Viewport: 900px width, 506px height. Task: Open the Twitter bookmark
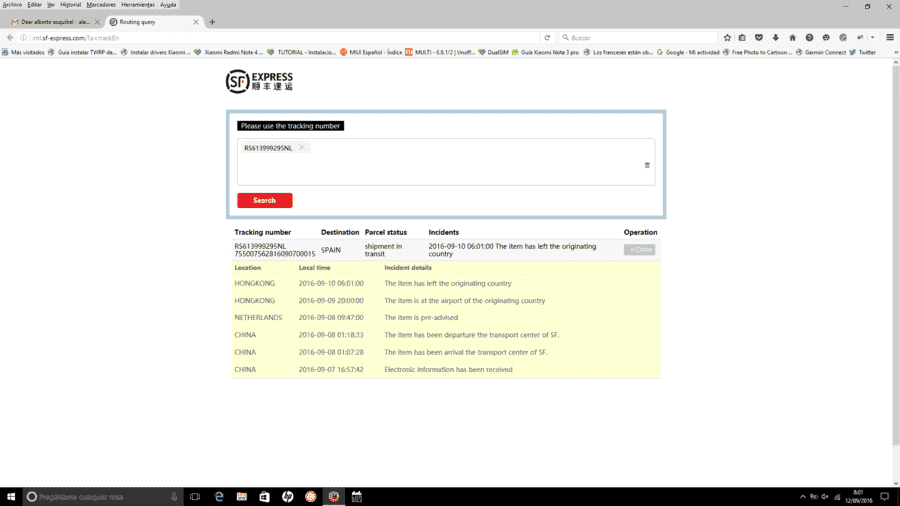[x=863, y=52]
